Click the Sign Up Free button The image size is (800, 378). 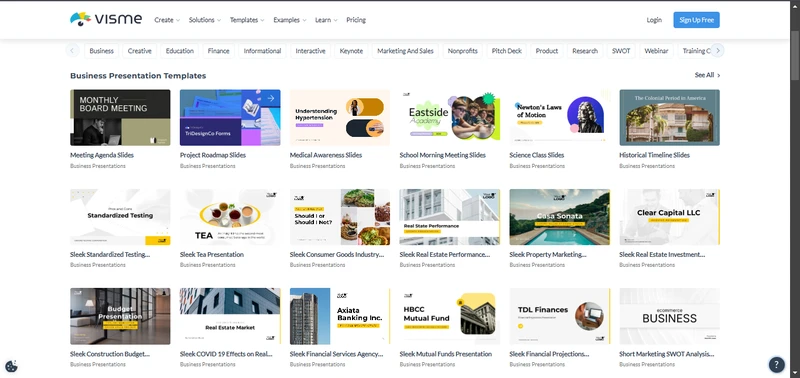[696, 20]
